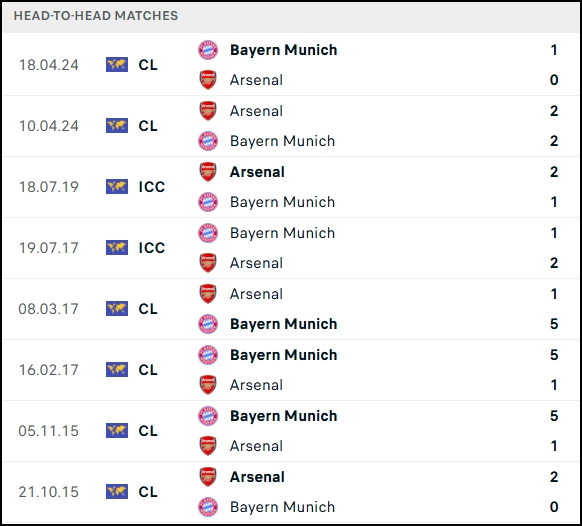Click the world flag icon beside 08.03.17
The width and height of the screenshot is (582, 526).
pyautogui.click(x=117, y=308)
